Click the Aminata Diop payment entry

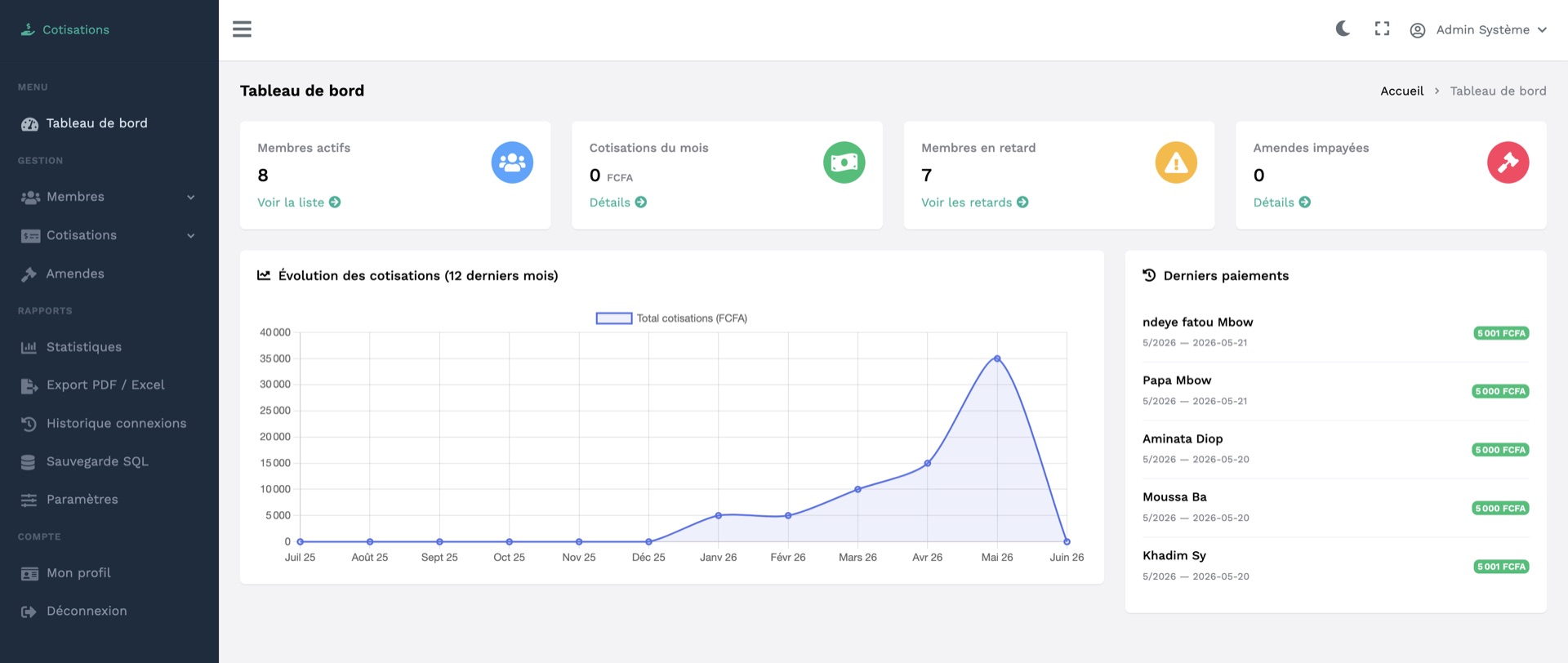1335,449
